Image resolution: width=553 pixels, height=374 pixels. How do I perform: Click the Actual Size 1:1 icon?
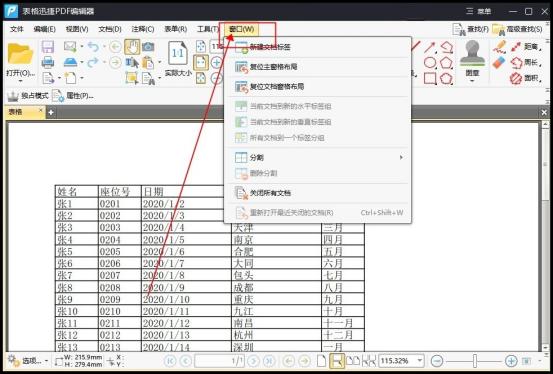click(178, 53)
